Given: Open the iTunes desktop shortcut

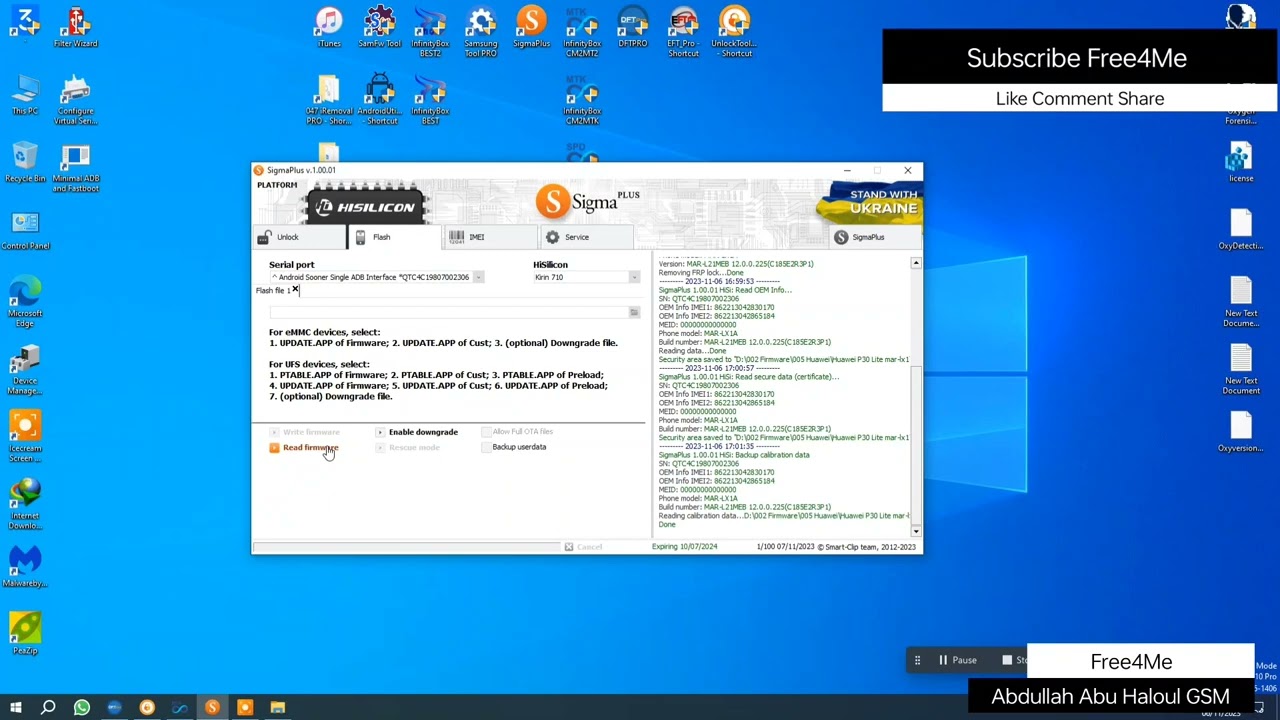Looking at the screenshot, I should coord(329,27).
